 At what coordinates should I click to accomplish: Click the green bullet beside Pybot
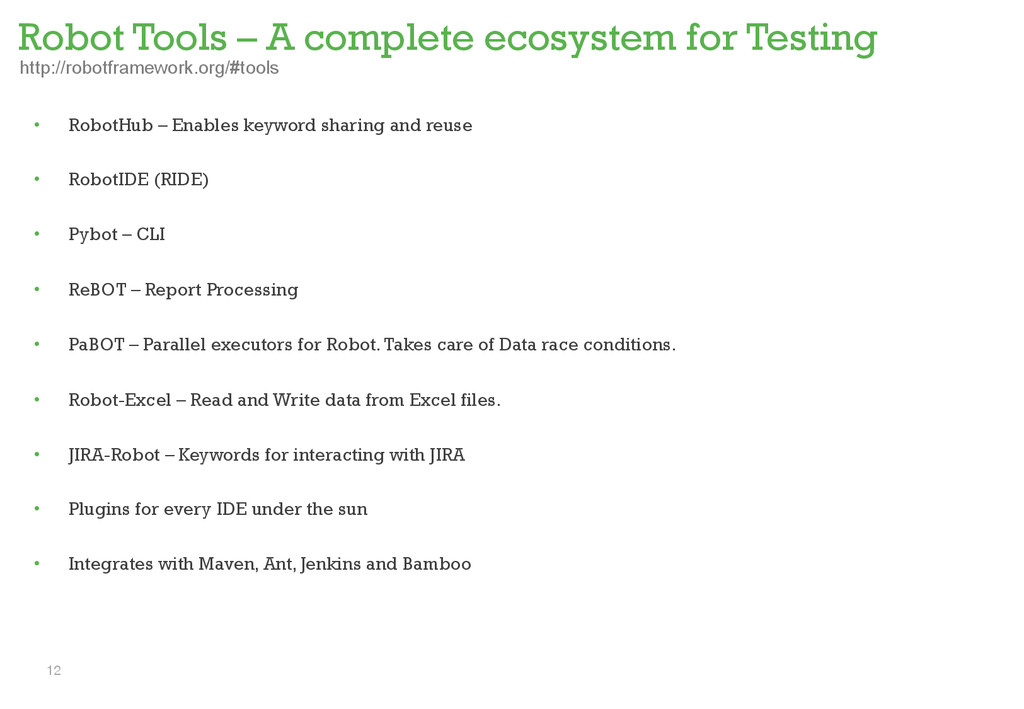point(37,233)
